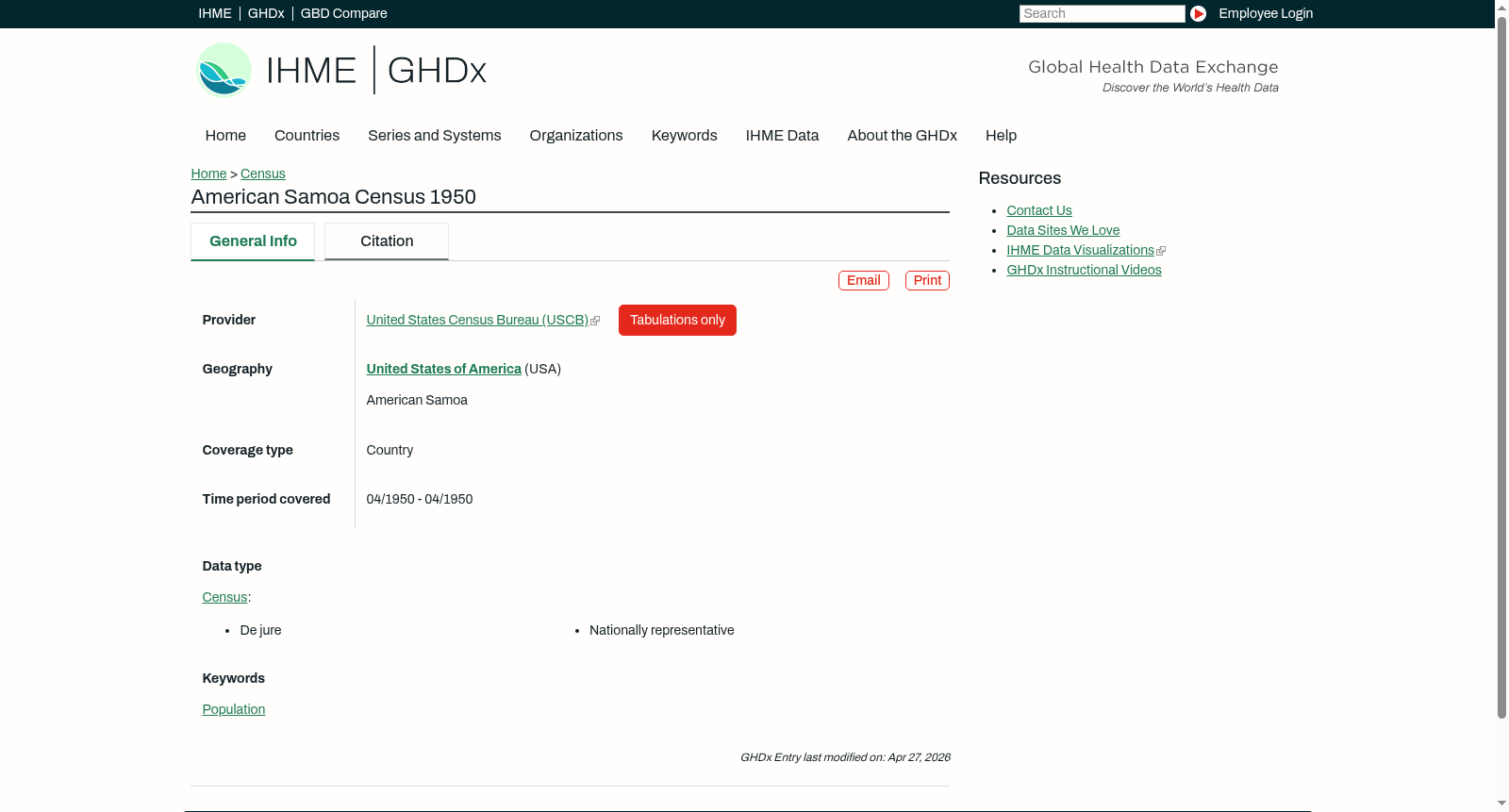
Task: Click the Print button
Action: [927, 280]
